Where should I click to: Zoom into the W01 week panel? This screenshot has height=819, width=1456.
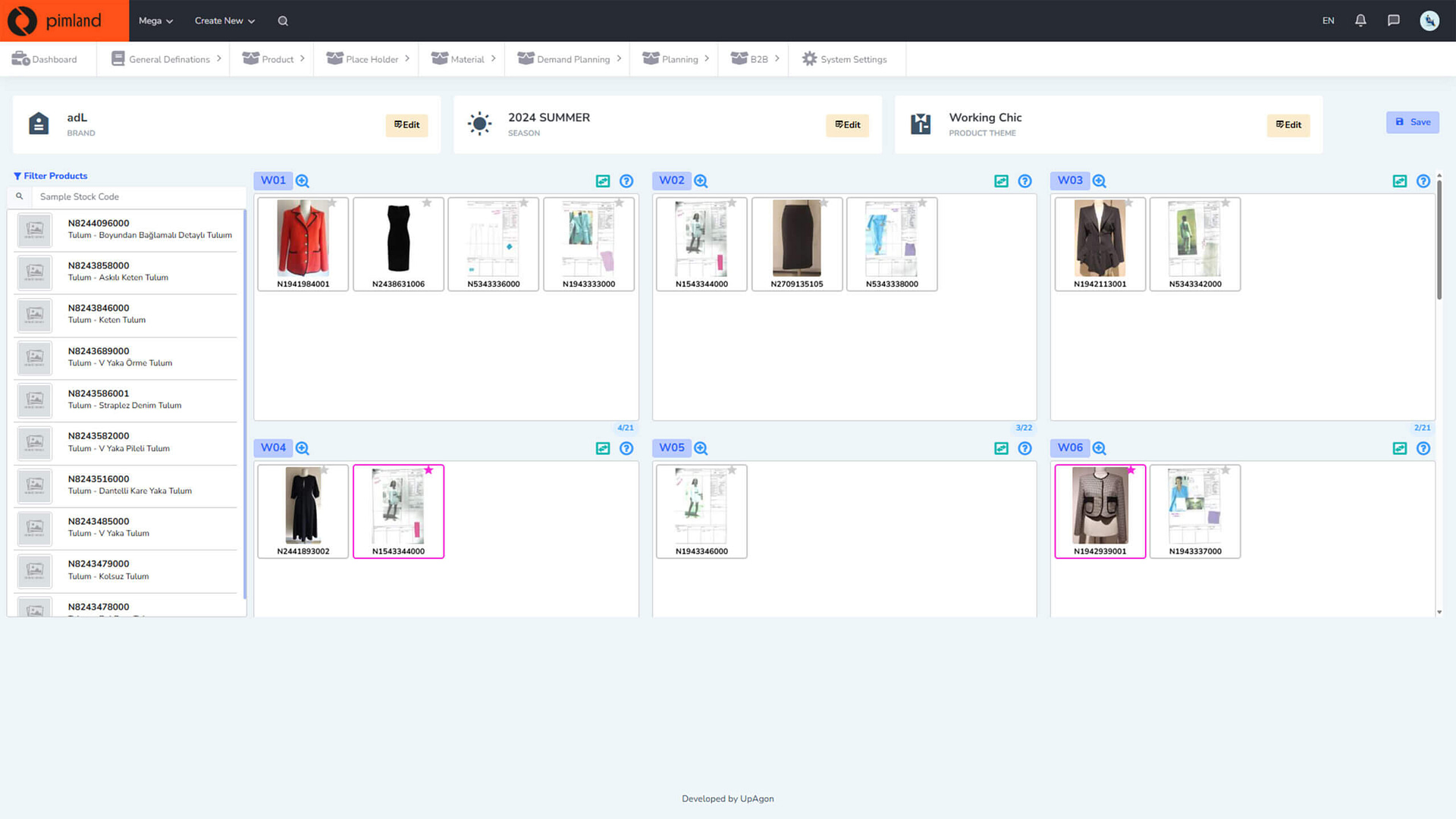click(302, 180)
